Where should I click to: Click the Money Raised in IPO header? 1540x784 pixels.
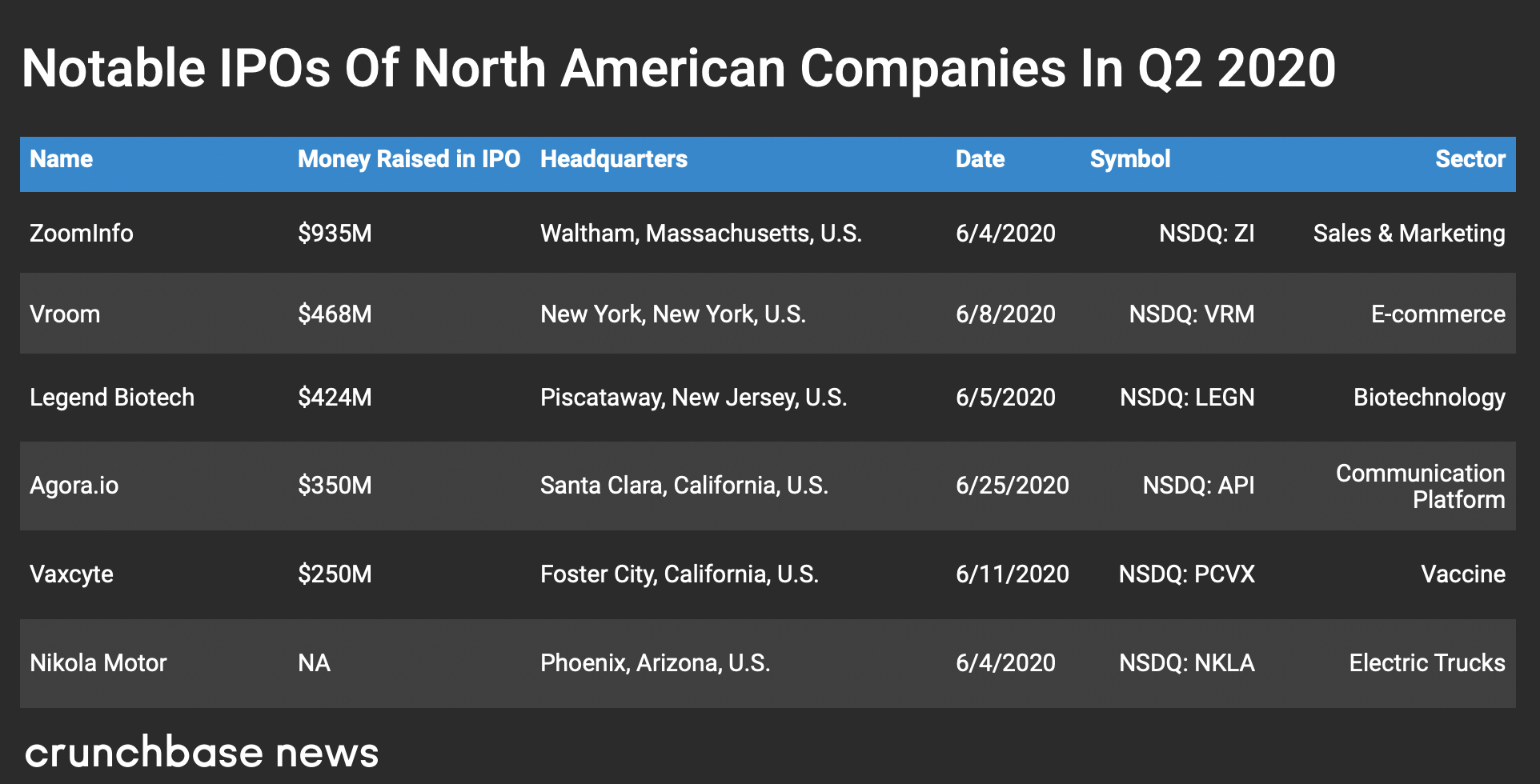click(x=409, y=159)
